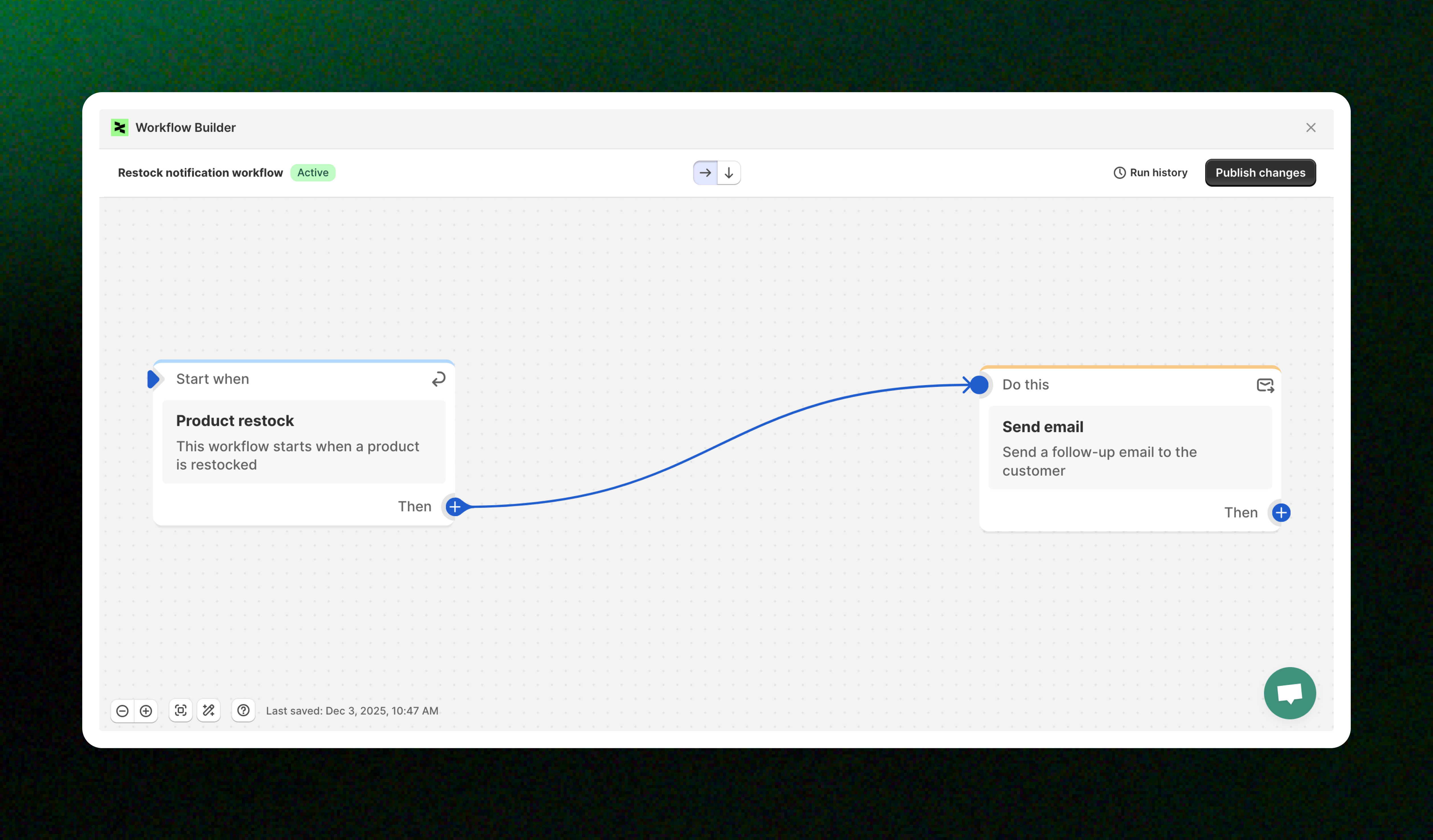The image size is (1433, 840).
Task: Click Publish changes button
Action: click(x=1260, y=173)
